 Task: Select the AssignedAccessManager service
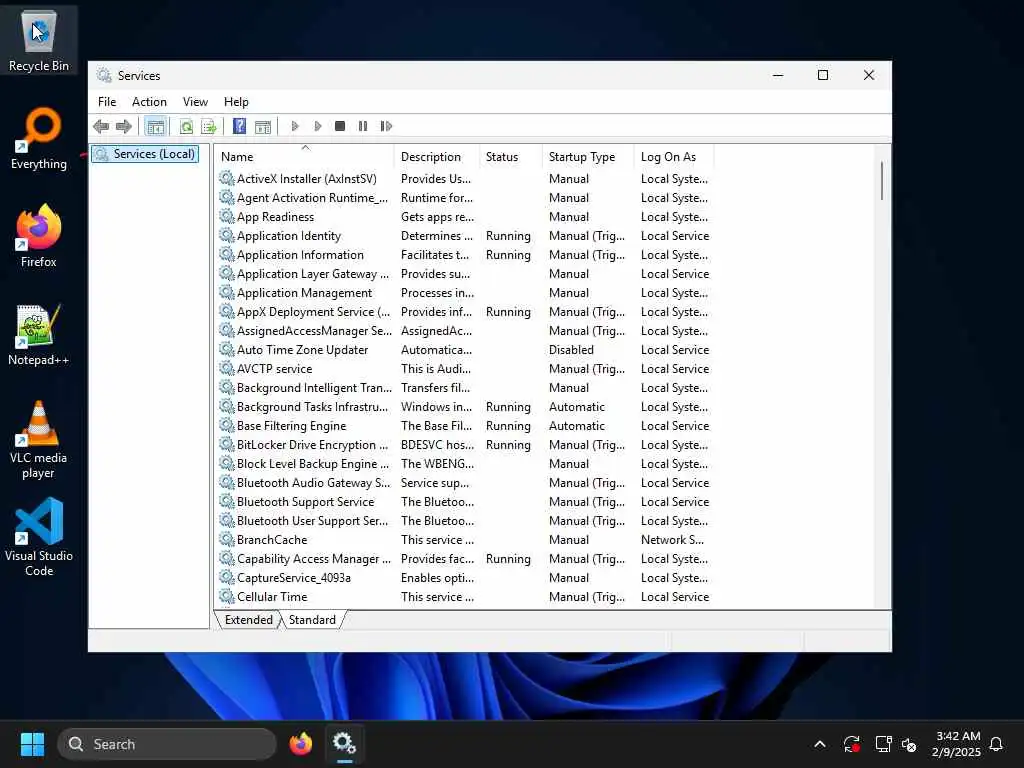pos(464,330)
